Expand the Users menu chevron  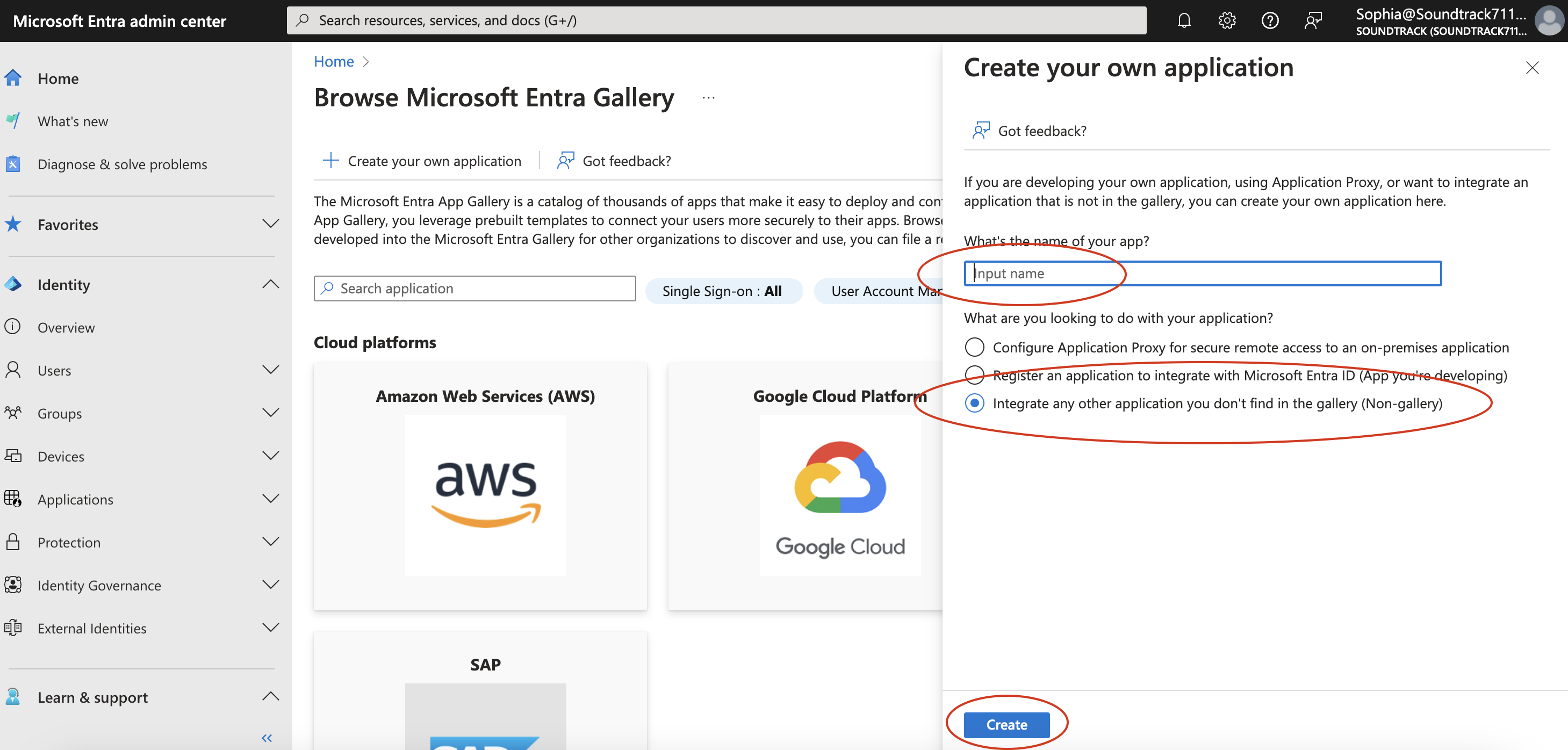[x=270, y=370]
